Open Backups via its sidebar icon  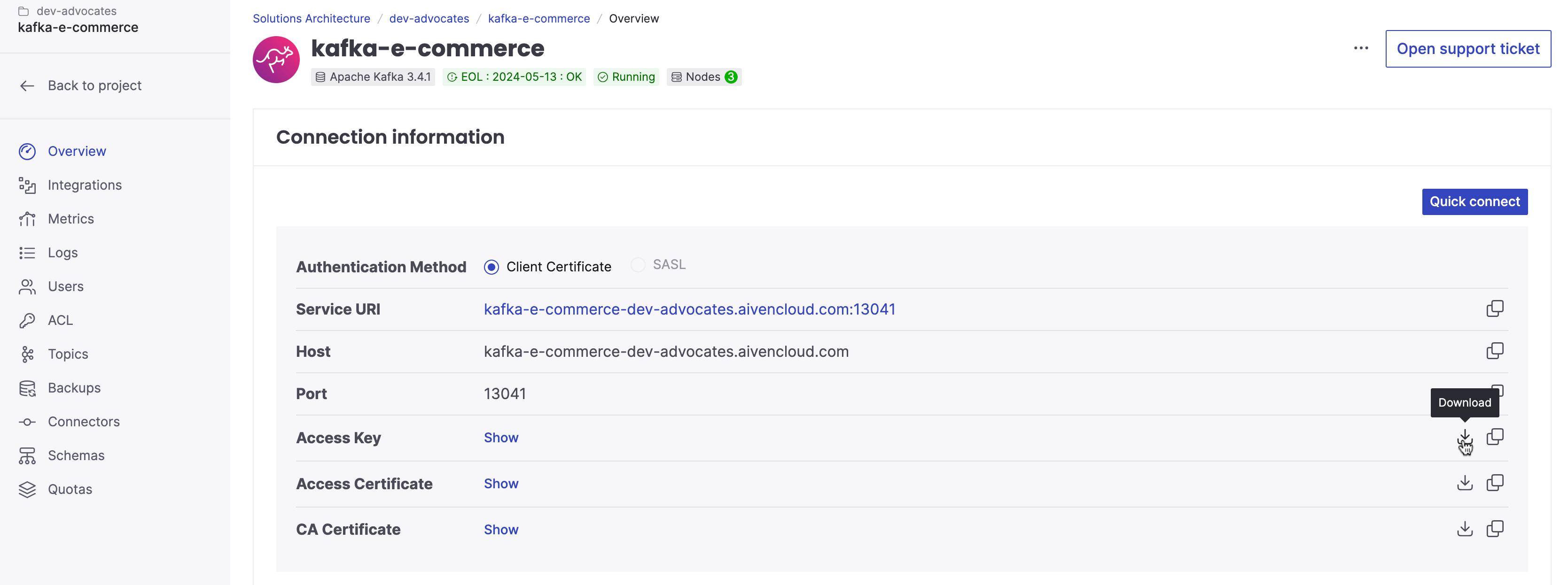[x=27, y=387]
